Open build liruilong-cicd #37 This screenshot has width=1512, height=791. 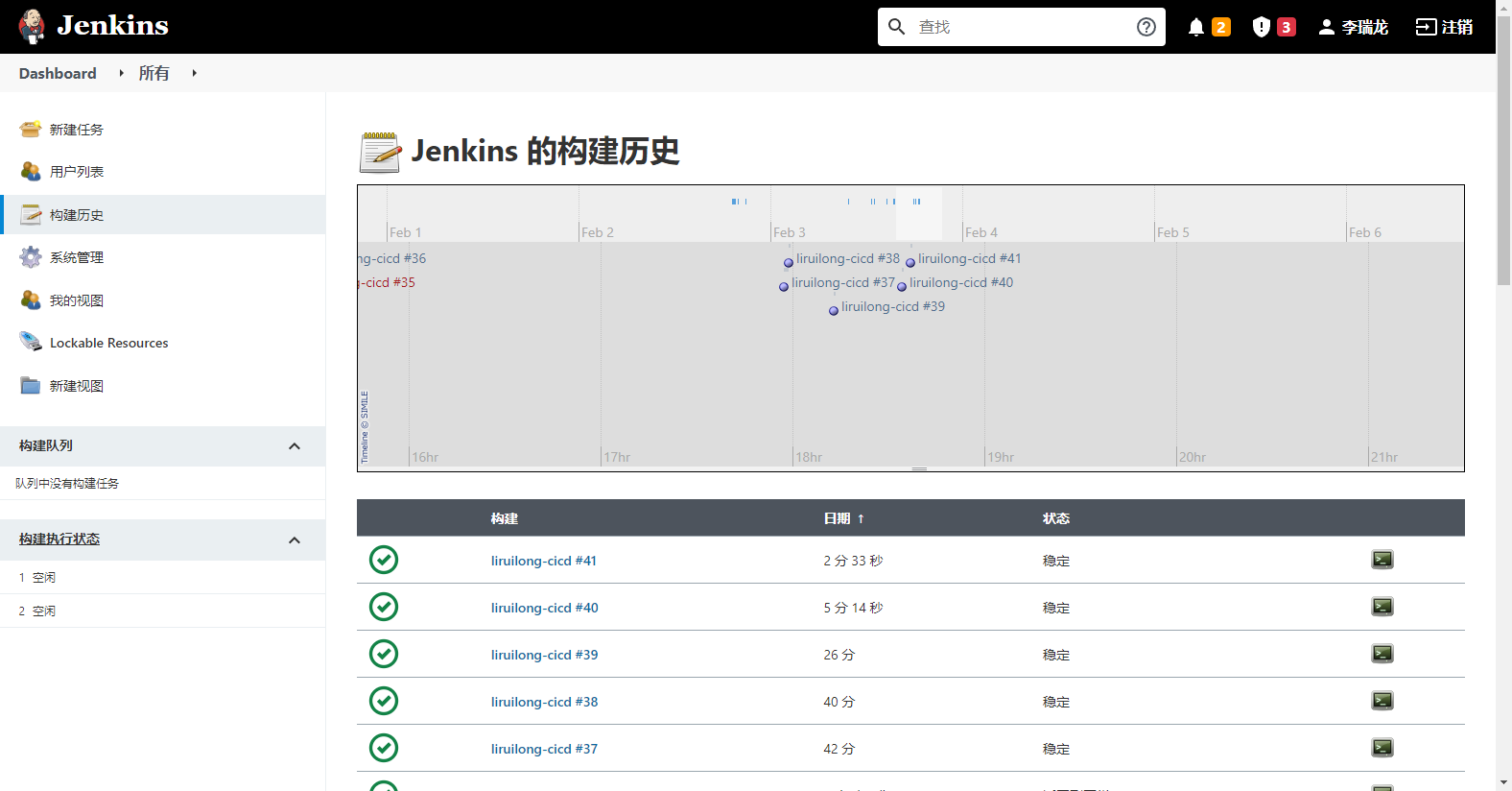[x=544, y=749]
